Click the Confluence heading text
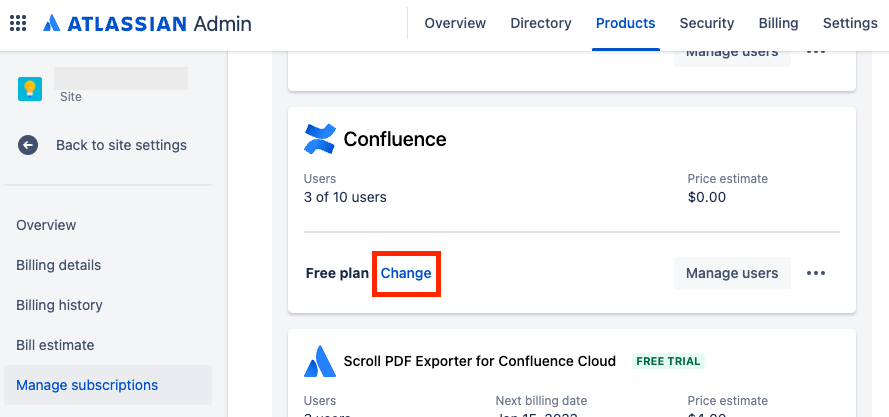This screenshot has height=417, width=889. click(x=395, y=139)
